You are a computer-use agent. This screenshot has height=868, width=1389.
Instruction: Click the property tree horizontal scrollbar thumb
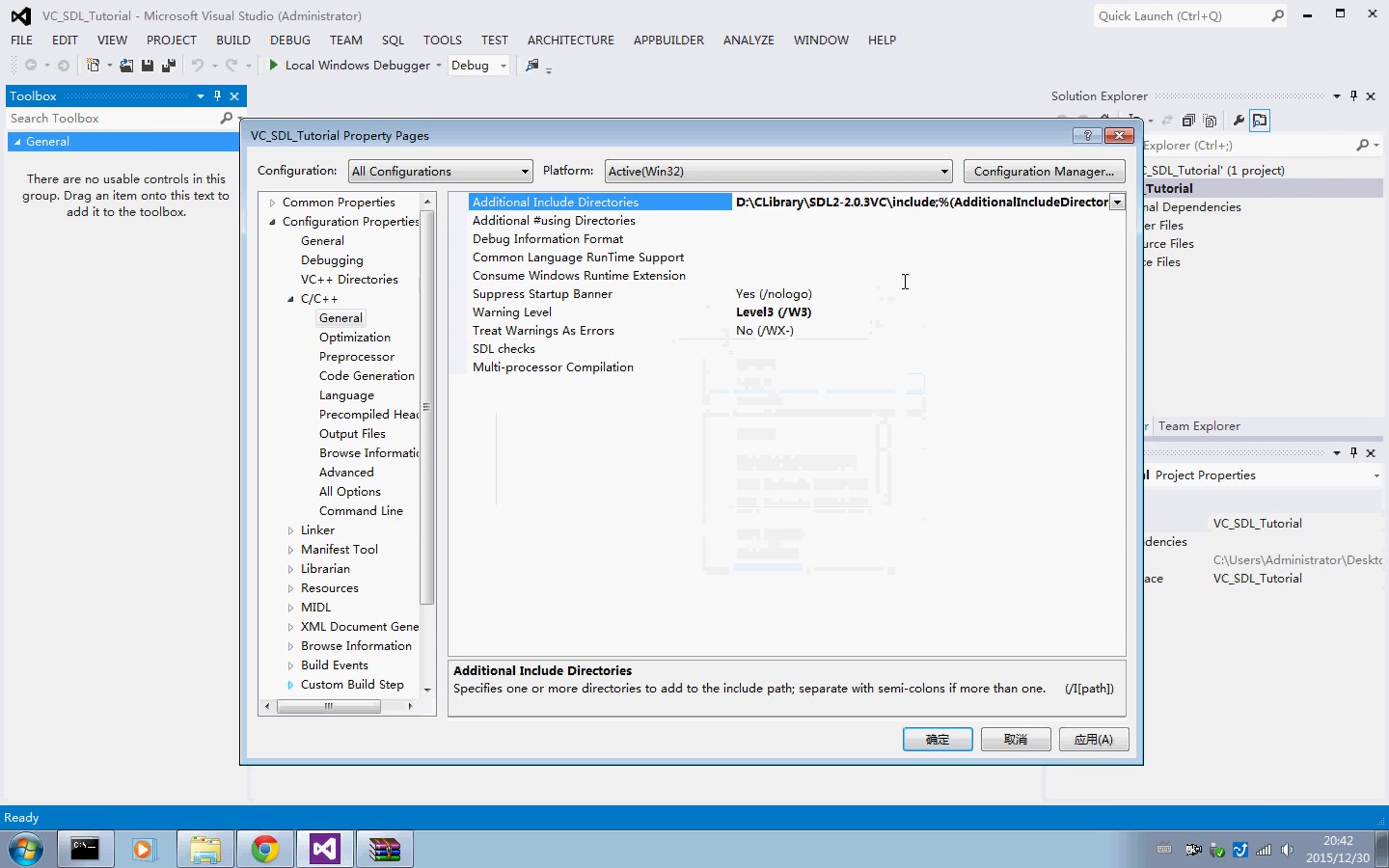click(329, 706)
